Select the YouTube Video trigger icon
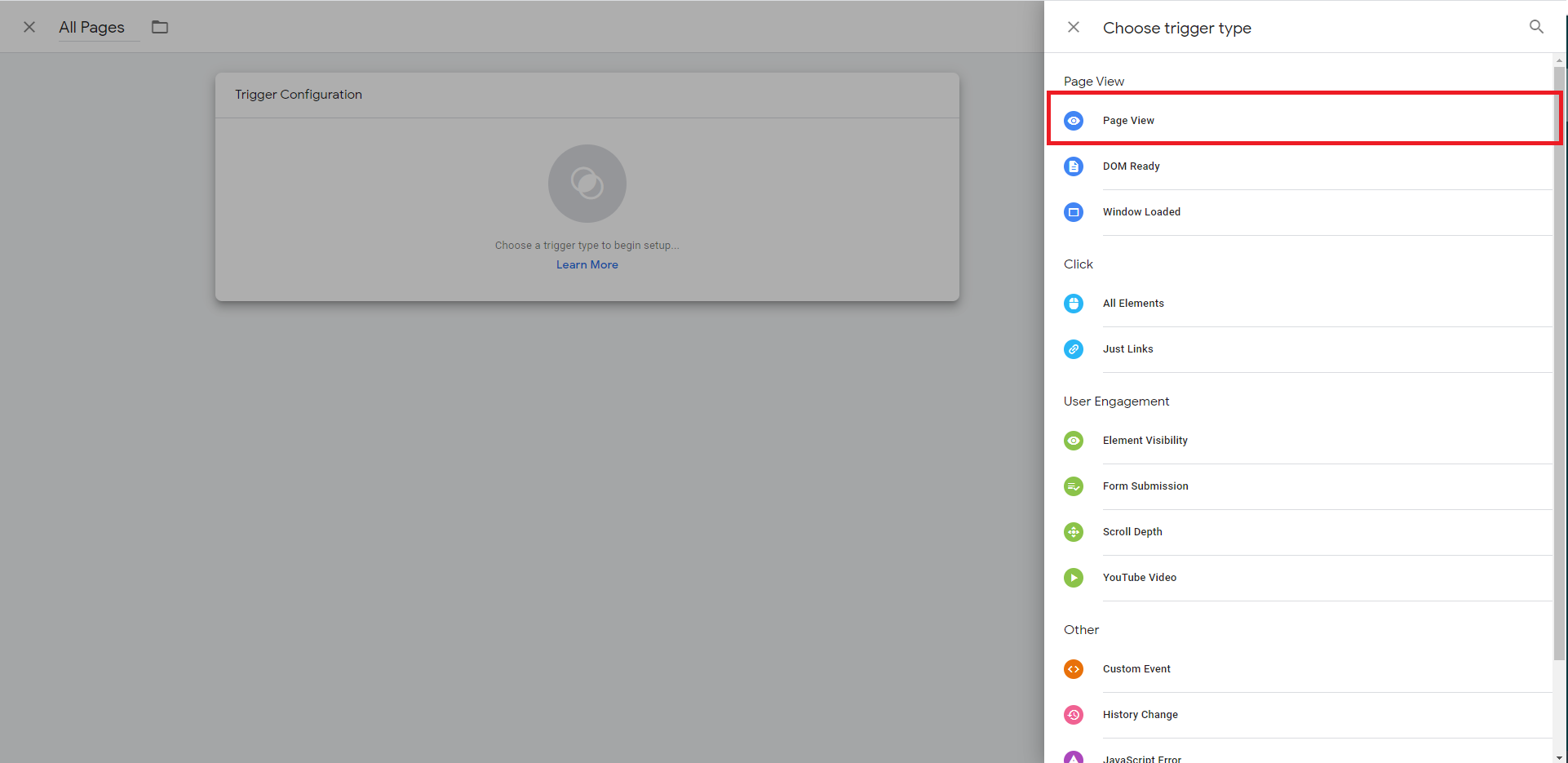Viewport: 1568px width, 763px height. click(x=1073, y=577)
